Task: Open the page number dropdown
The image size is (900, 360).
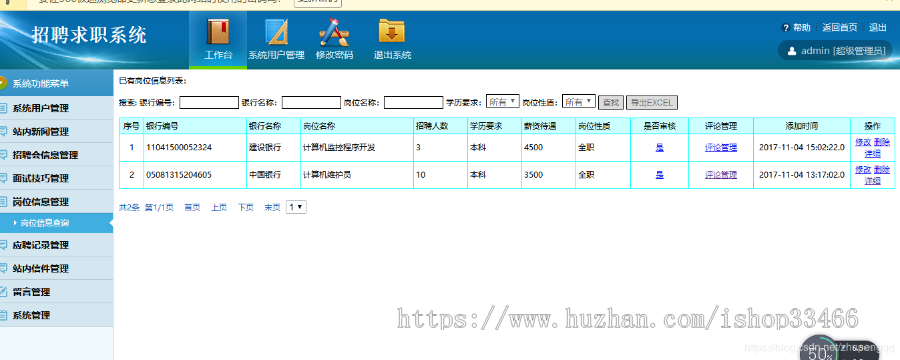Action: point(296,207)
